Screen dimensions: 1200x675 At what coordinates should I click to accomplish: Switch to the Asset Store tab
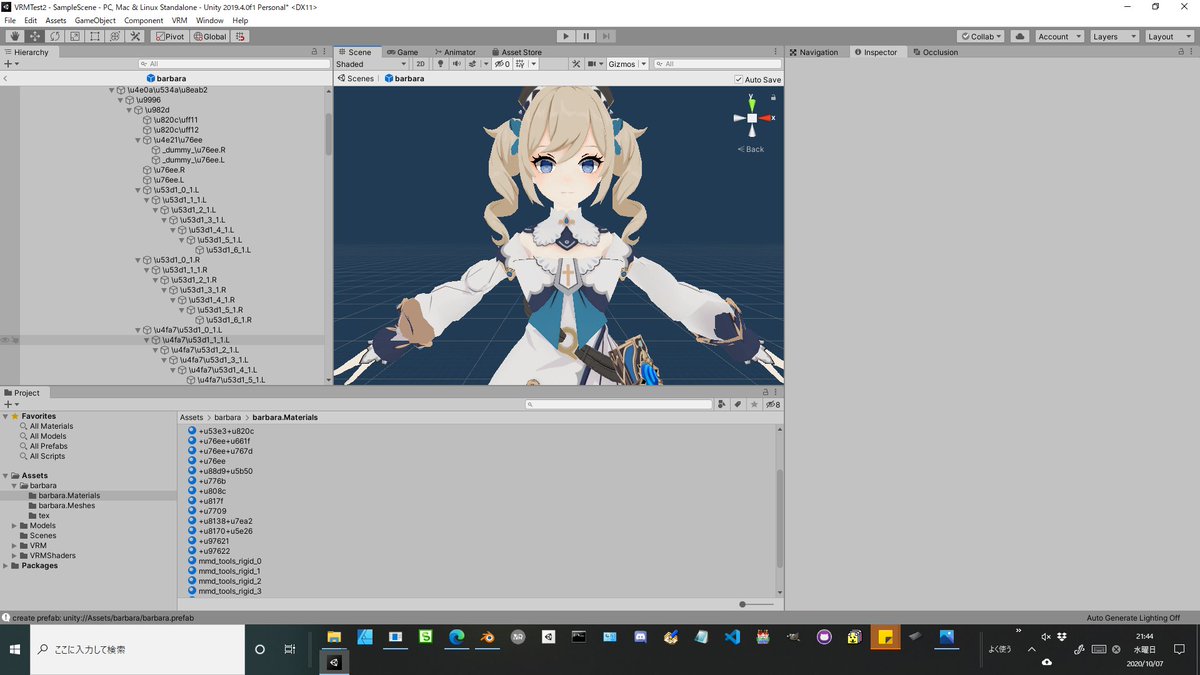click(515, 52)
